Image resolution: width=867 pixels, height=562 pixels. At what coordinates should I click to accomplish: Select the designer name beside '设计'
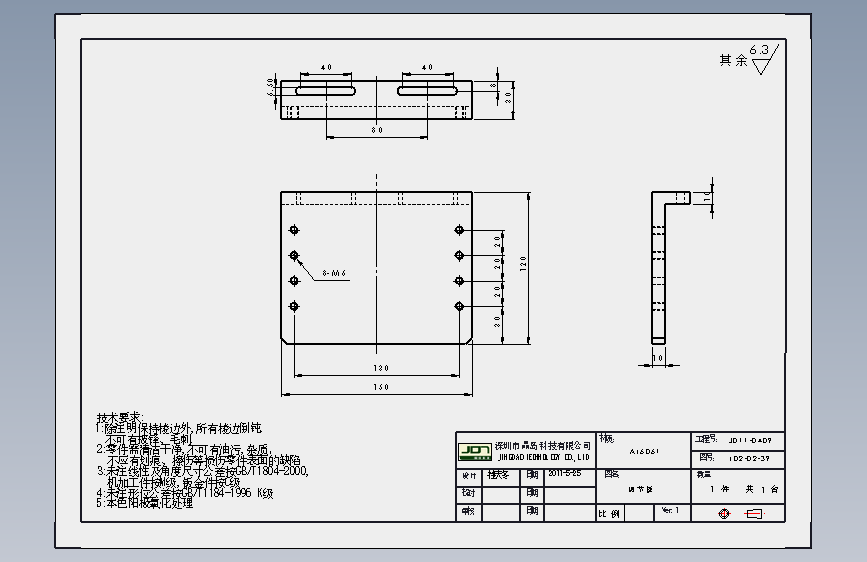coord(498,475)
